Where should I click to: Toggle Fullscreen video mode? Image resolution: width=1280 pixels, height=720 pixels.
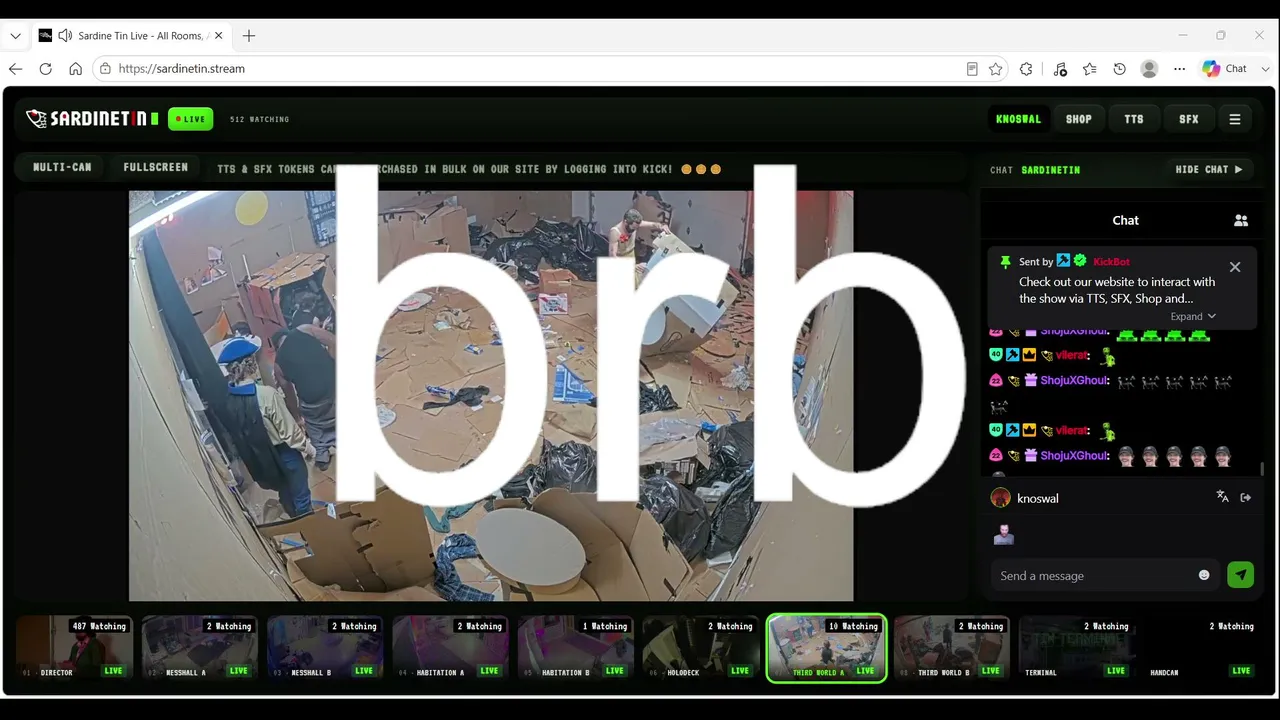pos(155,167)
